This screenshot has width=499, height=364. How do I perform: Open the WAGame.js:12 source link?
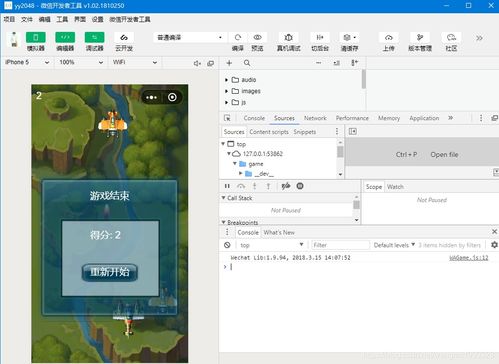tap(469, 258)
